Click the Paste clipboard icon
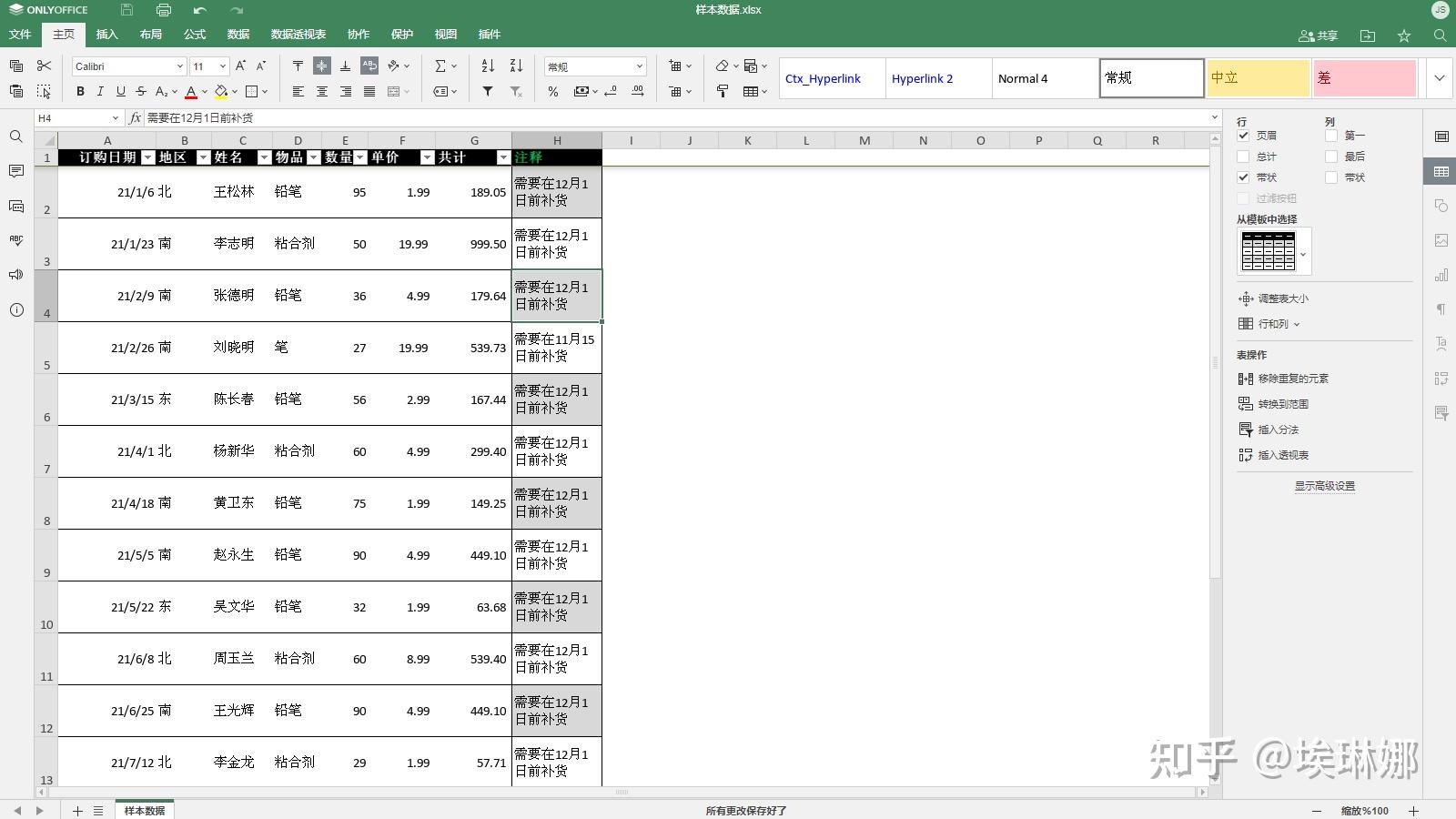 (16, 91)
